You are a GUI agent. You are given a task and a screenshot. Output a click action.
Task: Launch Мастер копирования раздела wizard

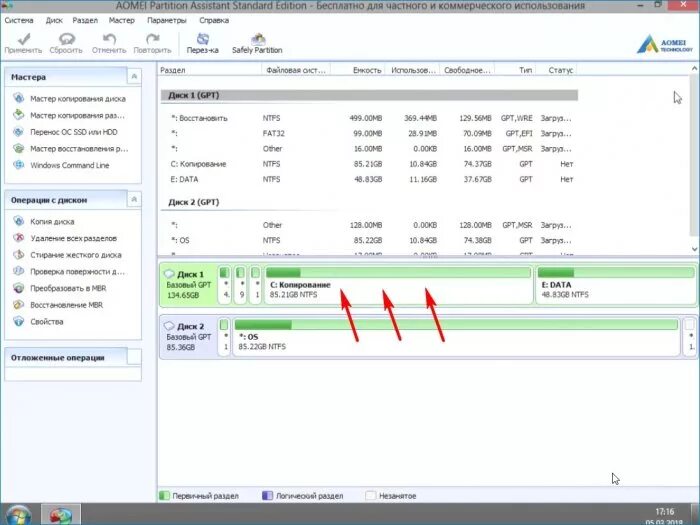click(77, 115)
